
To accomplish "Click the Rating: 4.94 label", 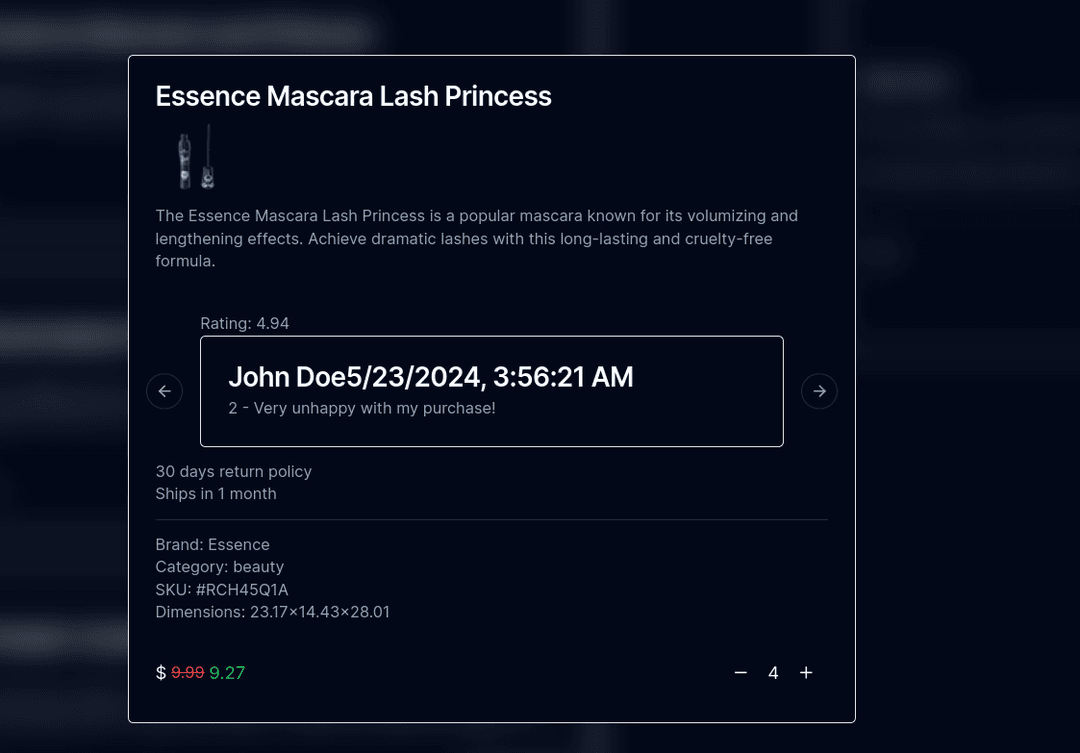I will click(245, 323).
